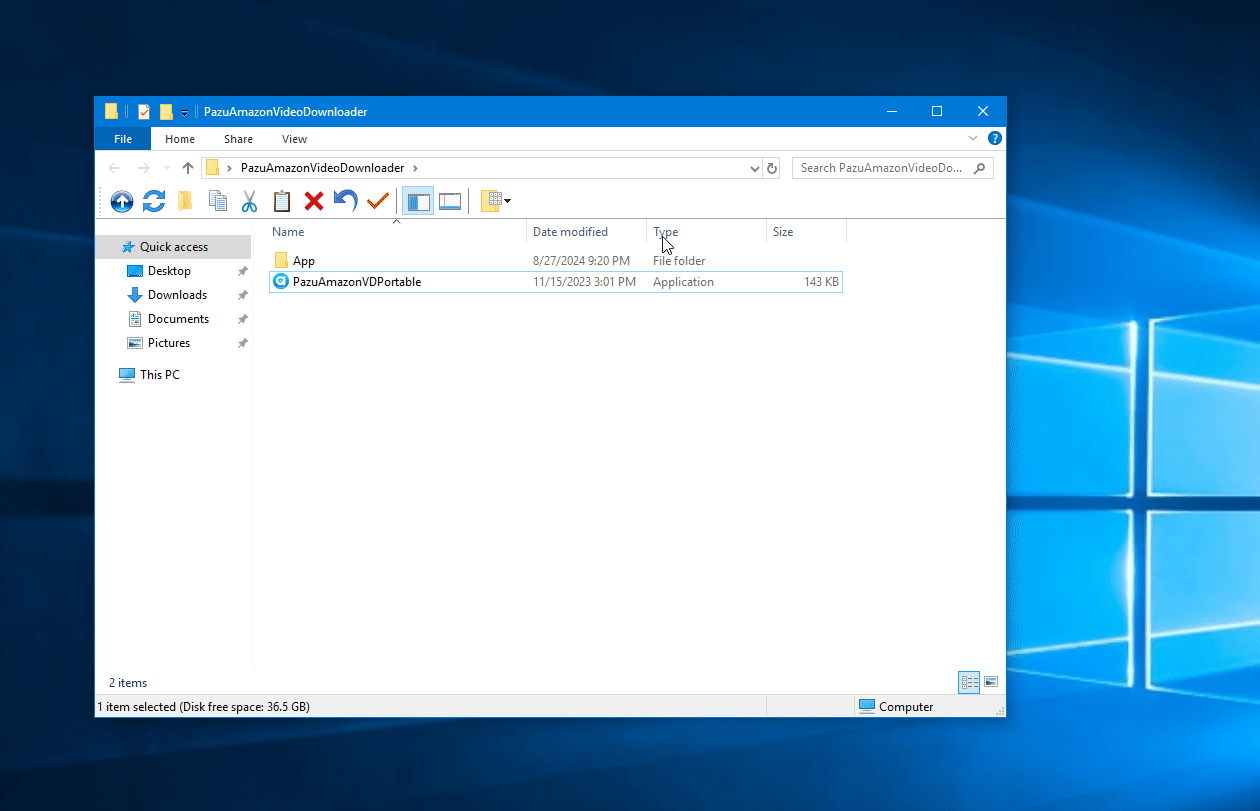Viewport: 1260px width, 811px height.
Task: Click the App folder icon
Action: [x=281, y=261]
